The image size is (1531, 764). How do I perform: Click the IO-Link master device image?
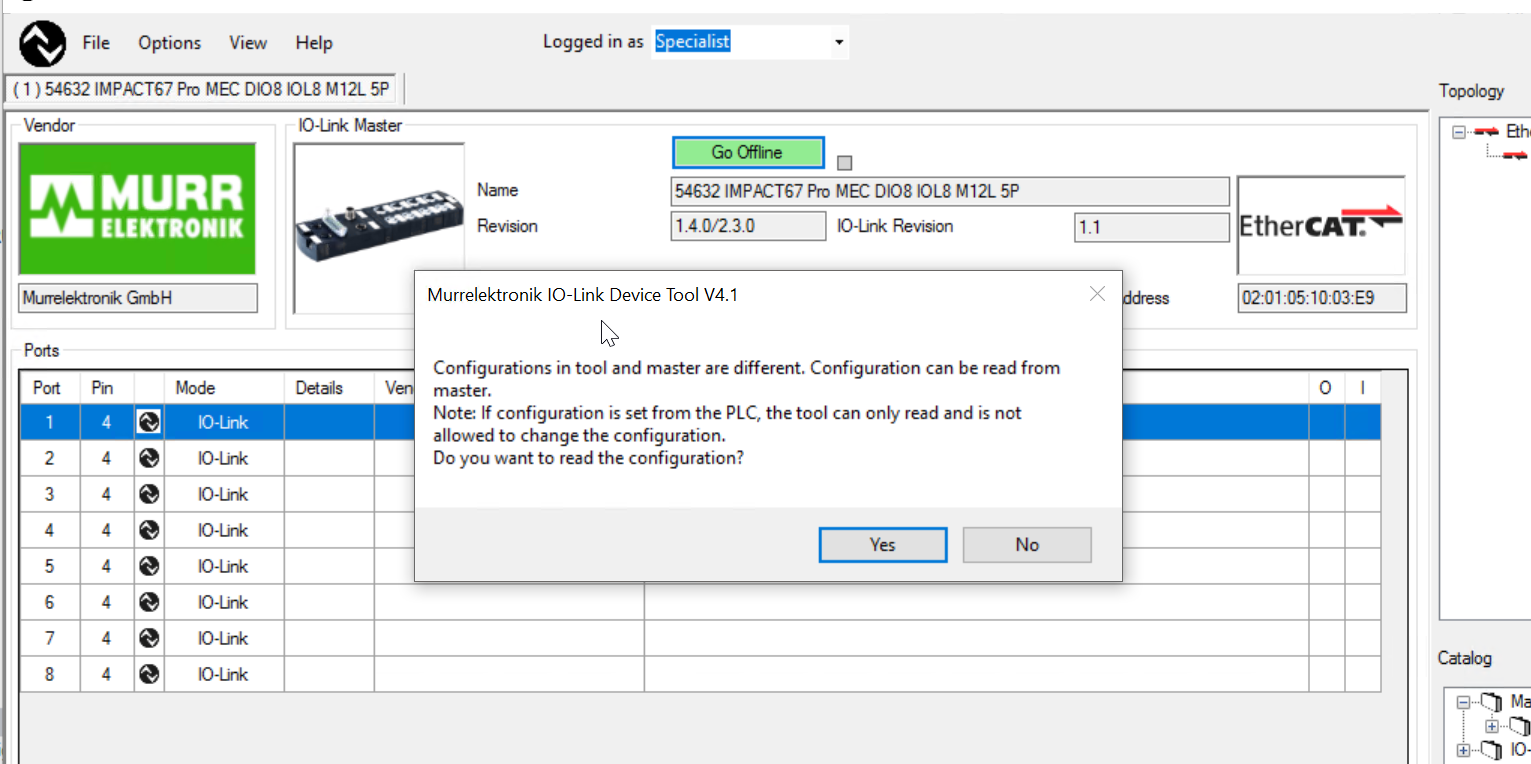coord(379,227)
